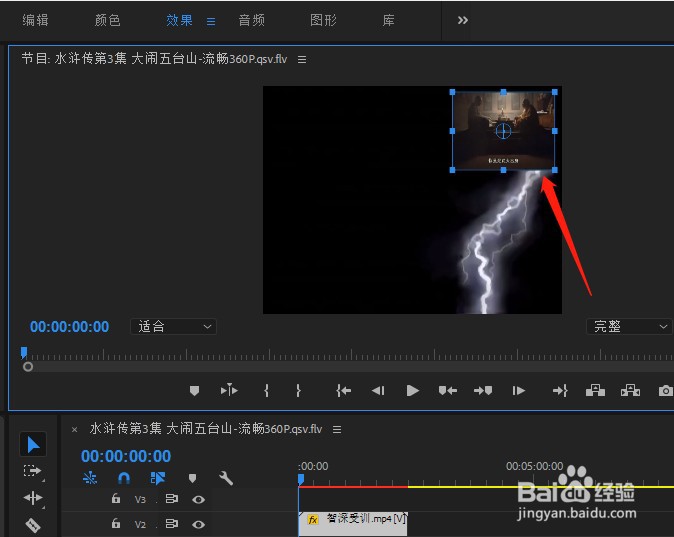Select the 智深受训.mp4 clip on V2
This screenshot has height=537, width=674.
pos(353,524)
